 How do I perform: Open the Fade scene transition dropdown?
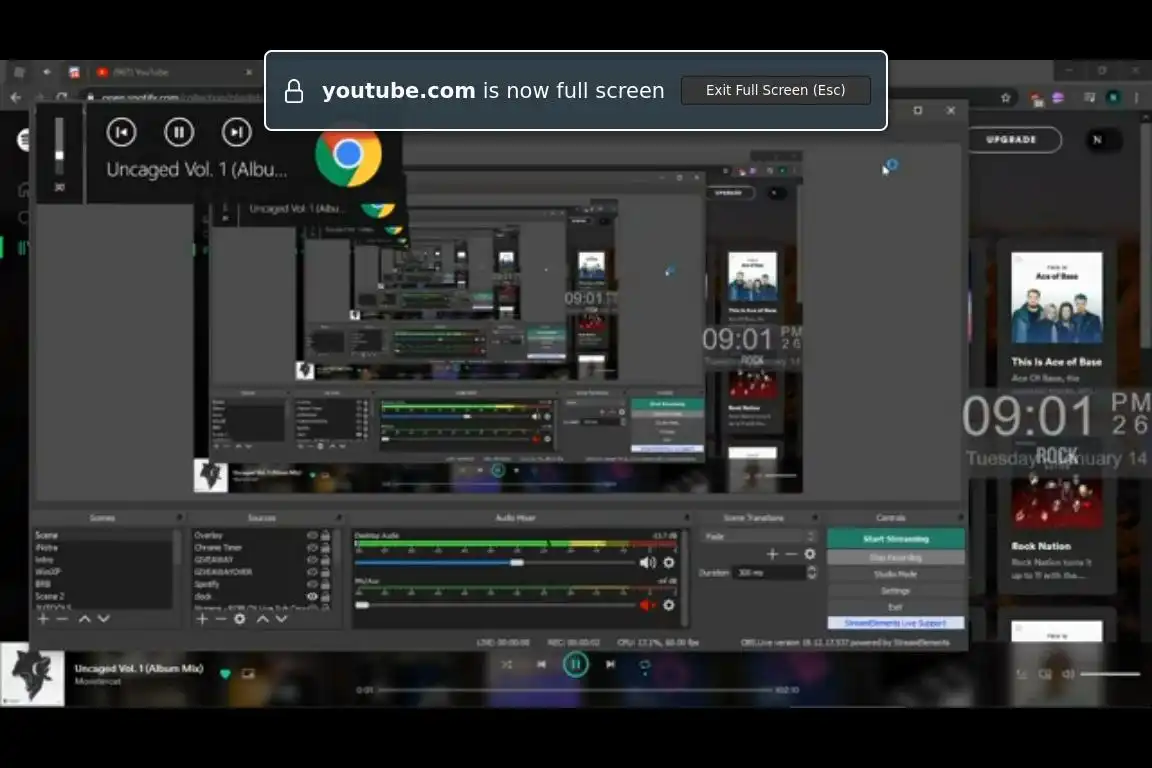click(x=759, y=536)
